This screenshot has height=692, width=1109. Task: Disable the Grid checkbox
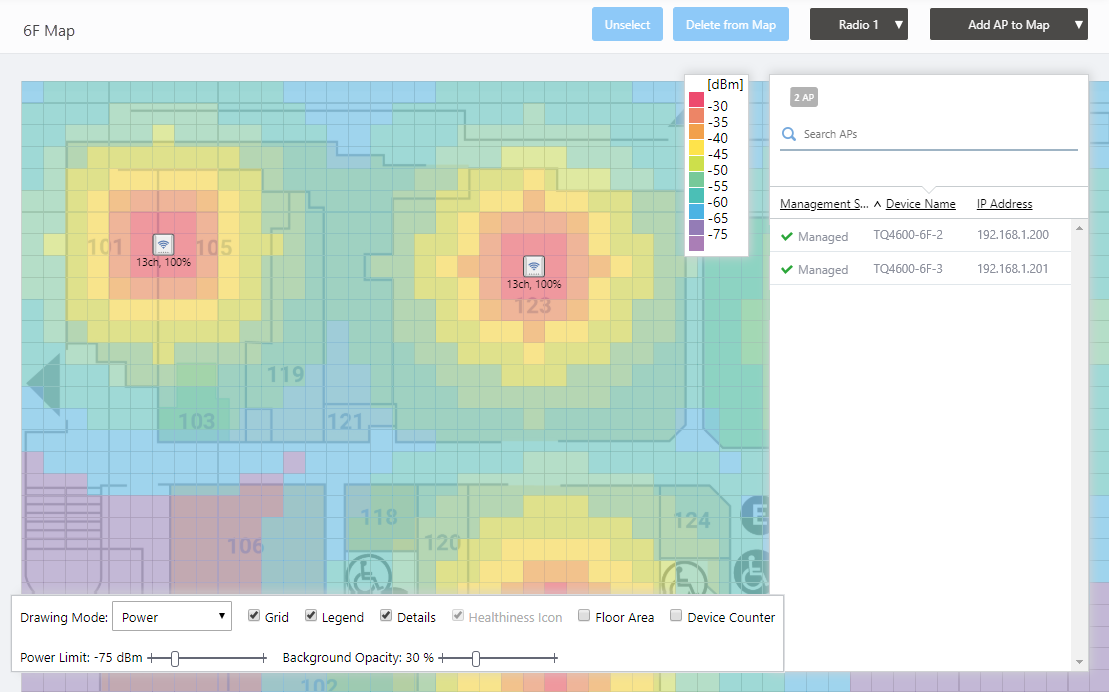tap(254, 617)
